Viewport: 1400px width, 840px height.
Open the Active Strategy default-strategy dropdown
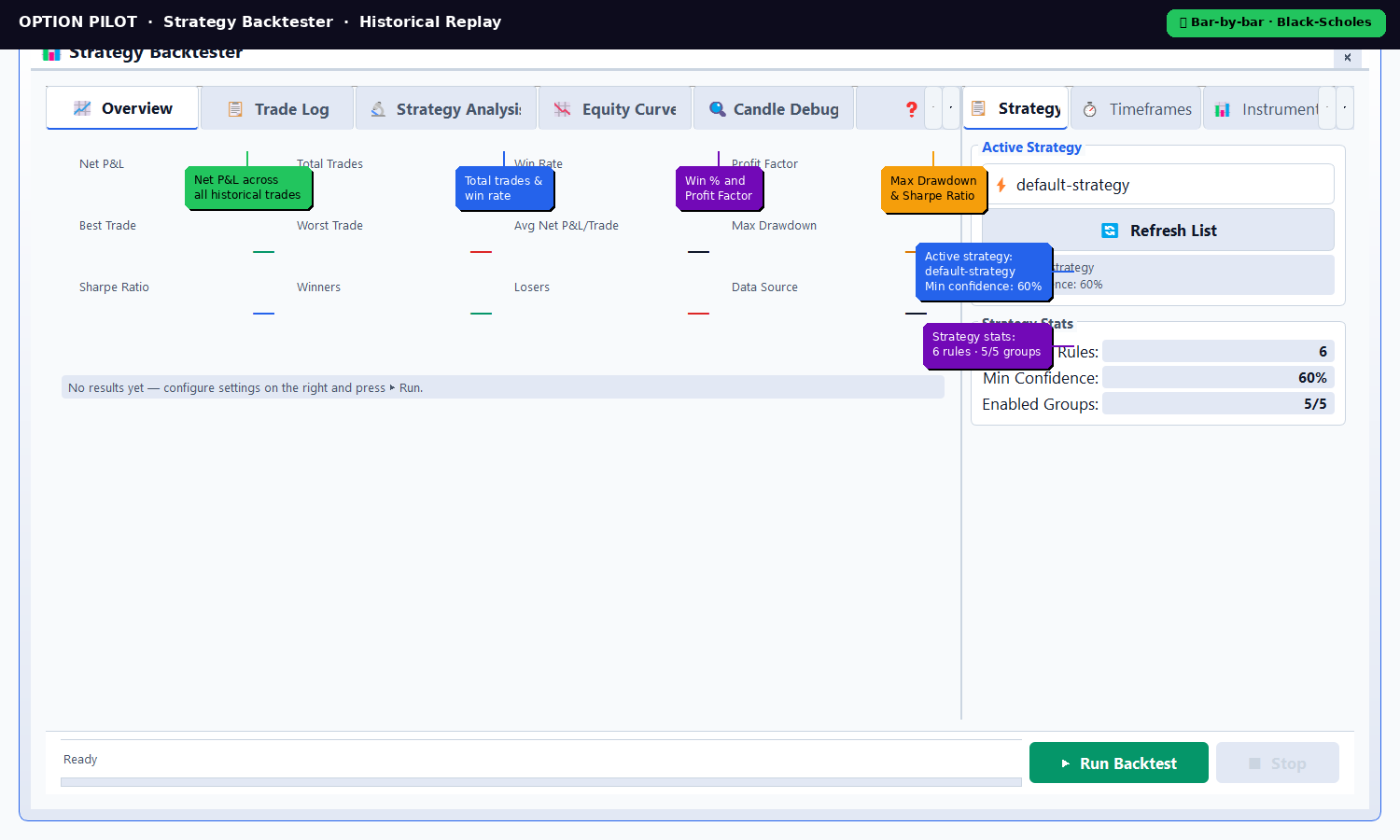coord(1158,185)
